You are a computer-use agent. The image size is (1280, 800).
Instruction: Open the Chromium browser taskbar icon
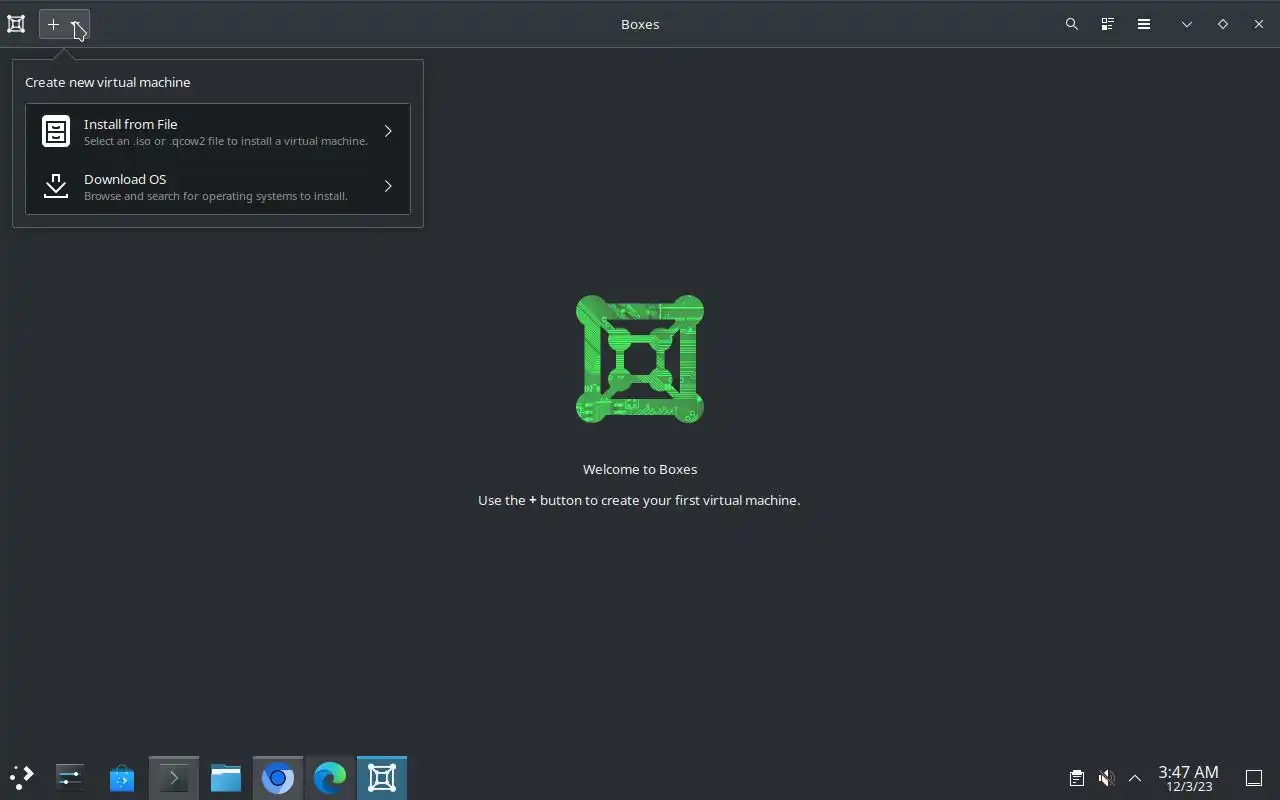pos(278,777)
